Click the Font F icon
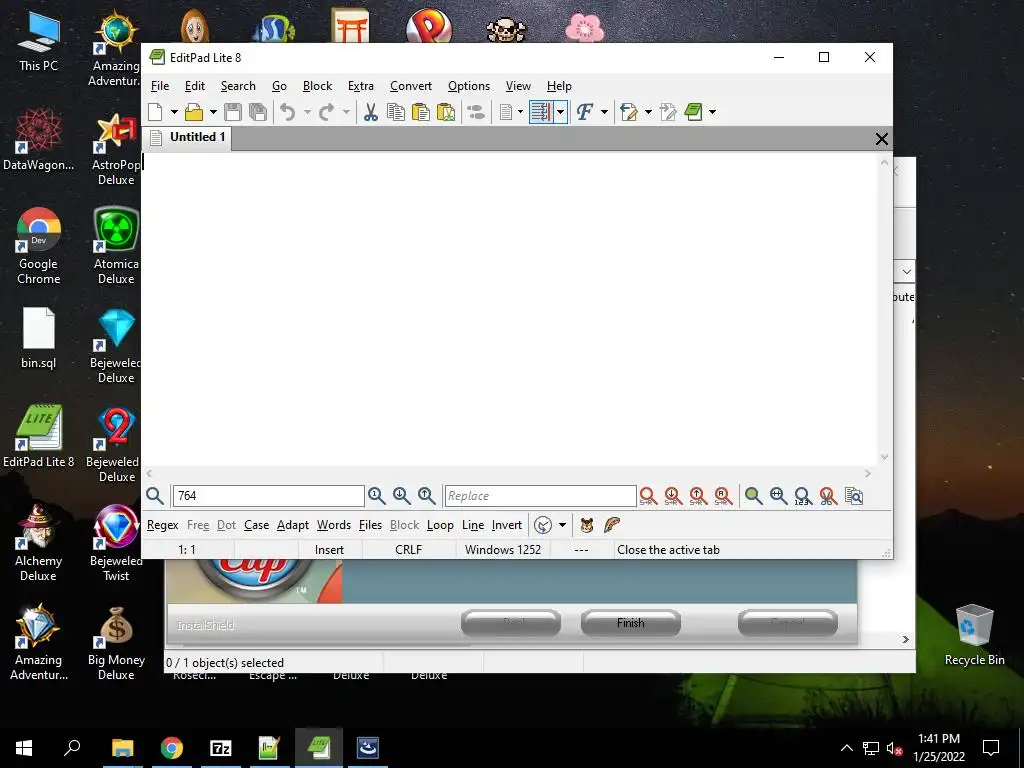The width and height of the screenshot is (1024, 768). [x=584, y=112]
